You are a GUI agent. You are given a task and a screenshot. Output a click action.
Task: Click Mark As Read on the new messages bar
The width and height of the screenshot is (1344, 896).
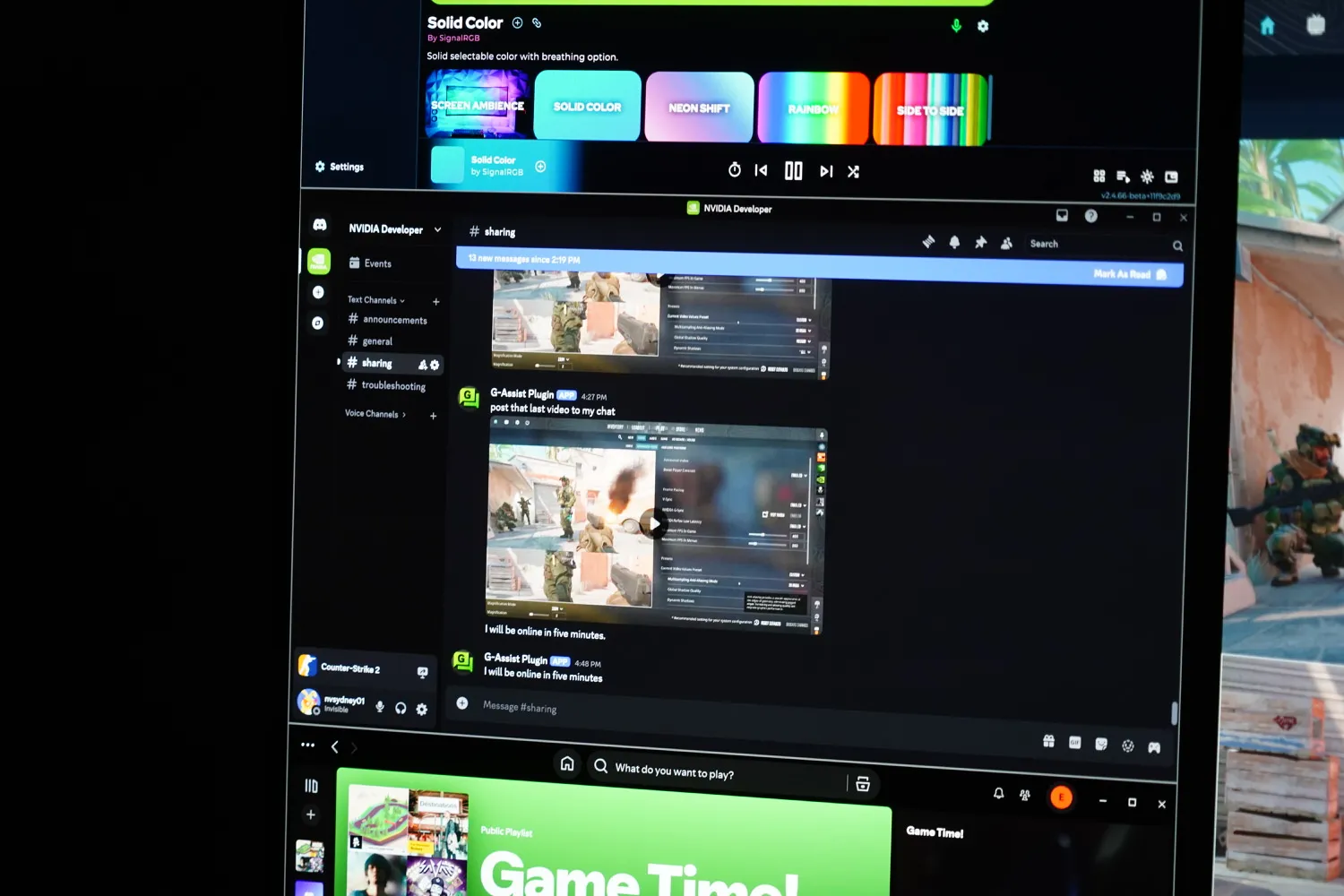coord(1129,274)
